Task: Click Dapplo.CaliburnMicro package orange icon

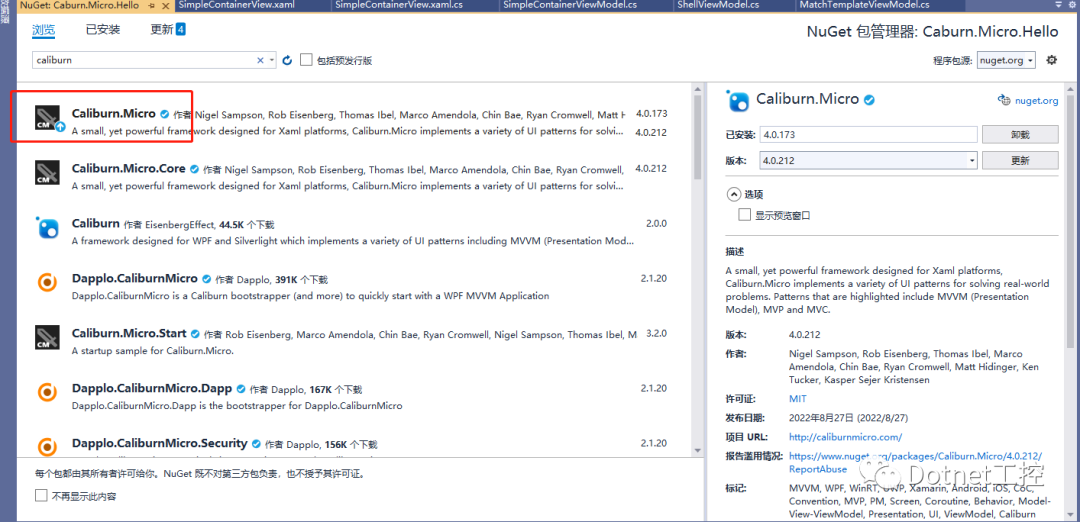Action: click(47, 282)
